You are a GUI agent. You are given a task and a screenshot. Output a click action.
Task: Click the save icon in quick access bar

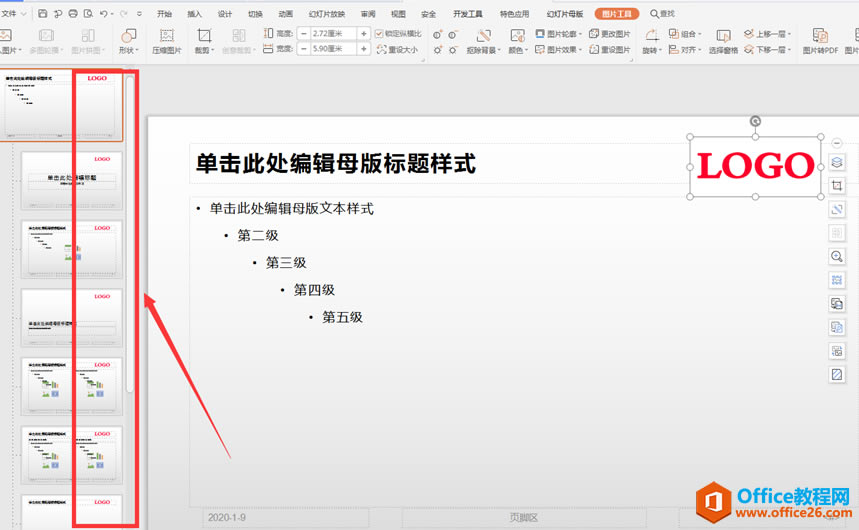pos(42,14)
